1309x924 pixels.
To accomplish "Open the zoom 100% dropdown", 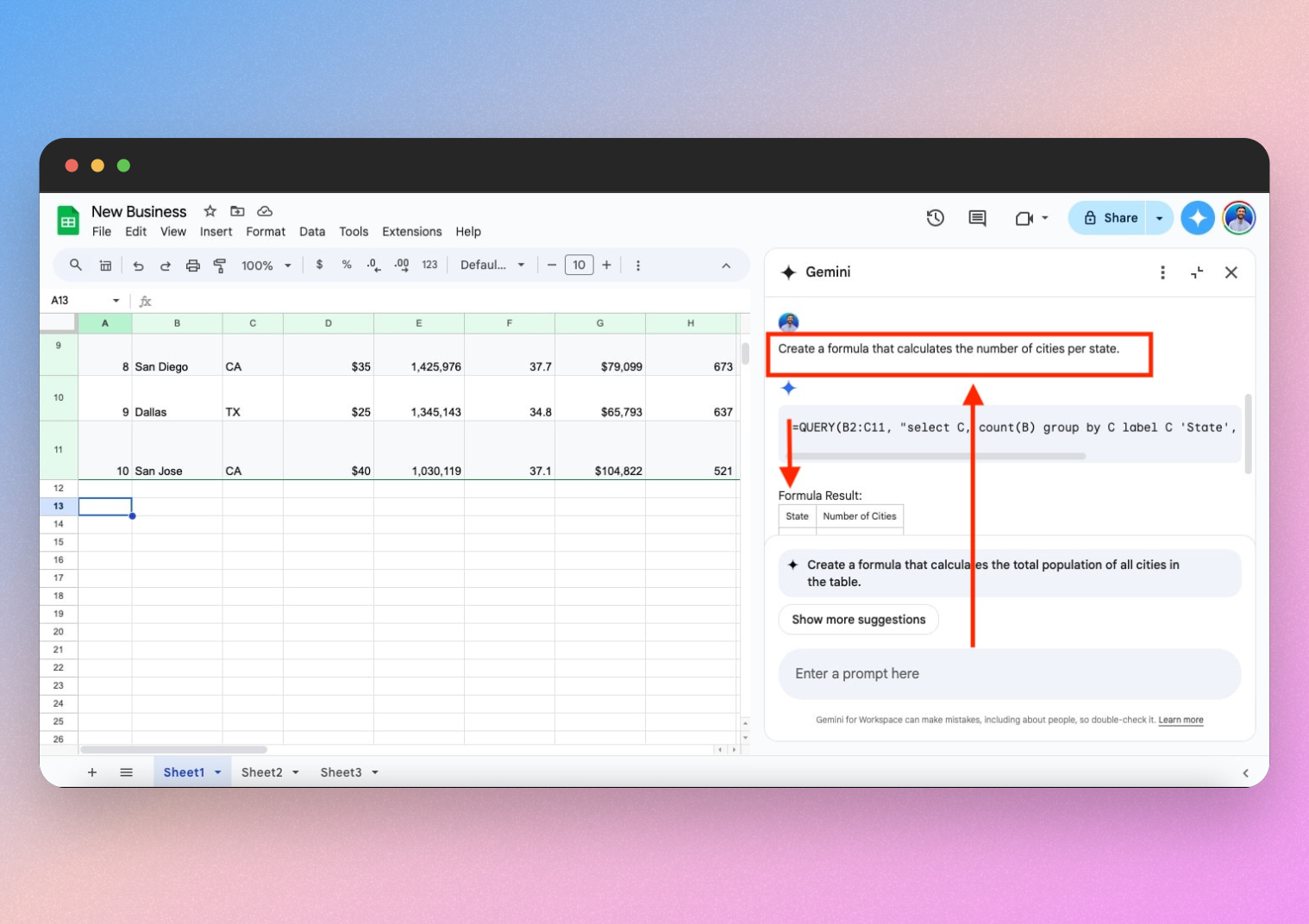I will click(266, 265).
